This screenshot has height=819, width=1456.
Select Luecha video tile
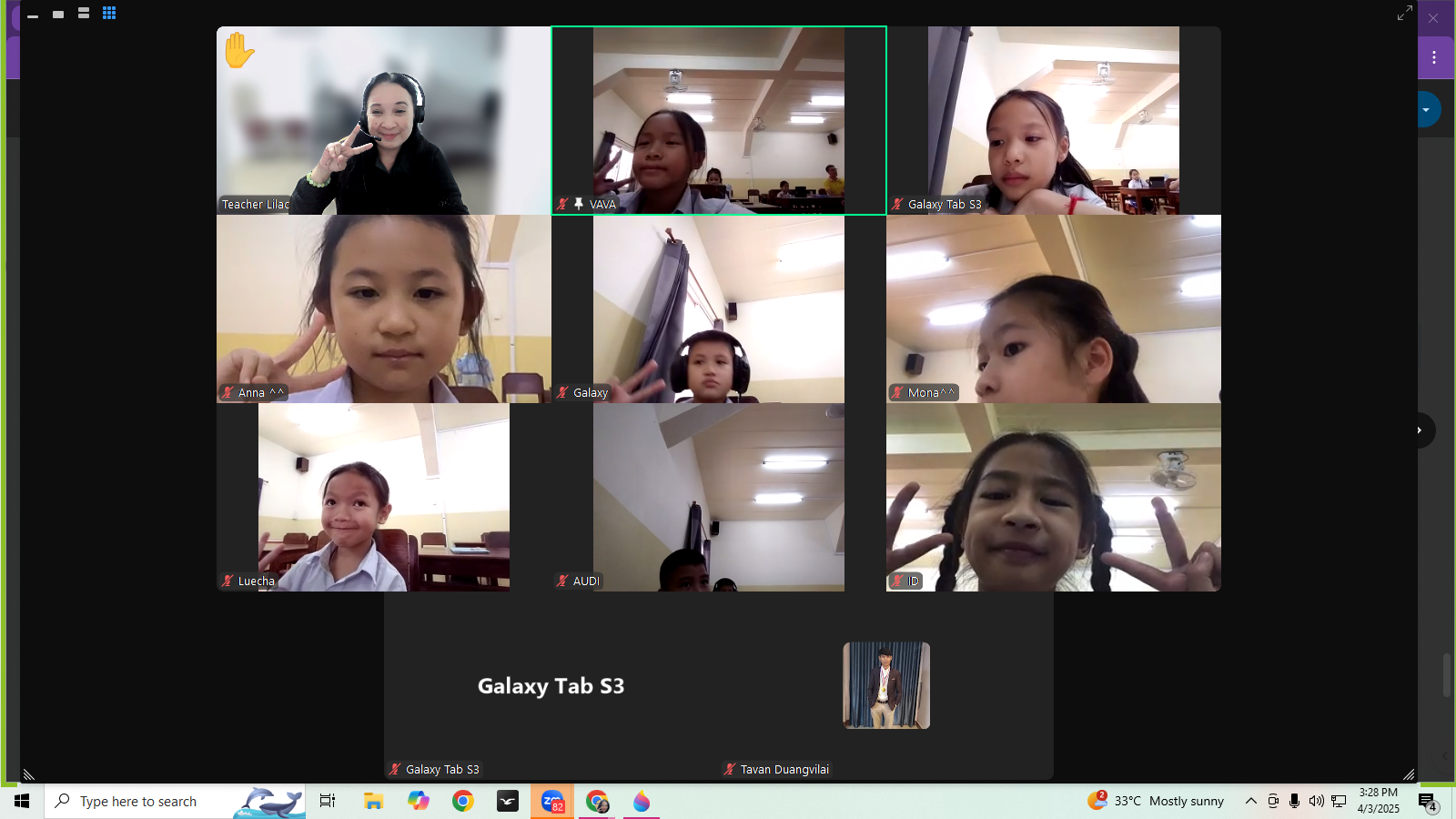tap(384, 497)
